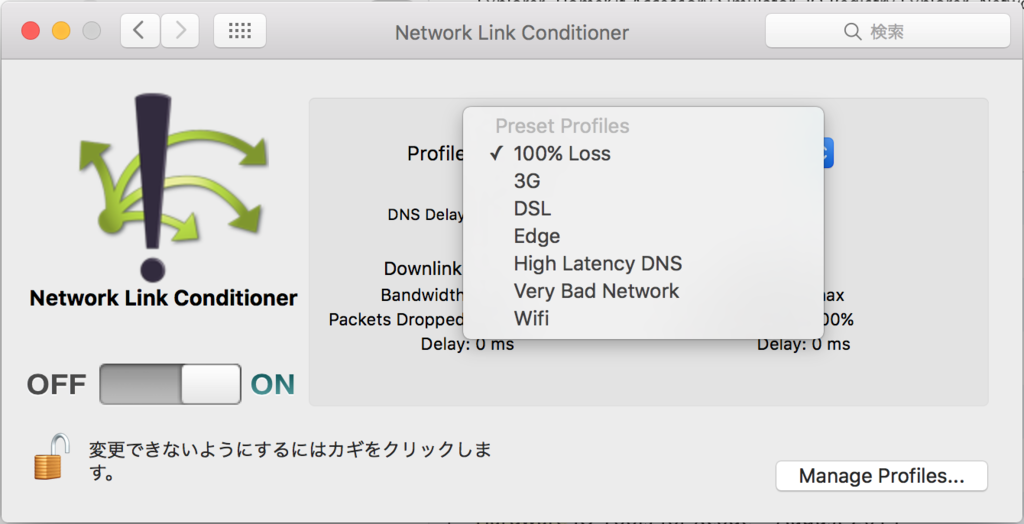Click the unlocked padlock icon
Screen dimensions: 1024x524
click(x=52, y=456)
